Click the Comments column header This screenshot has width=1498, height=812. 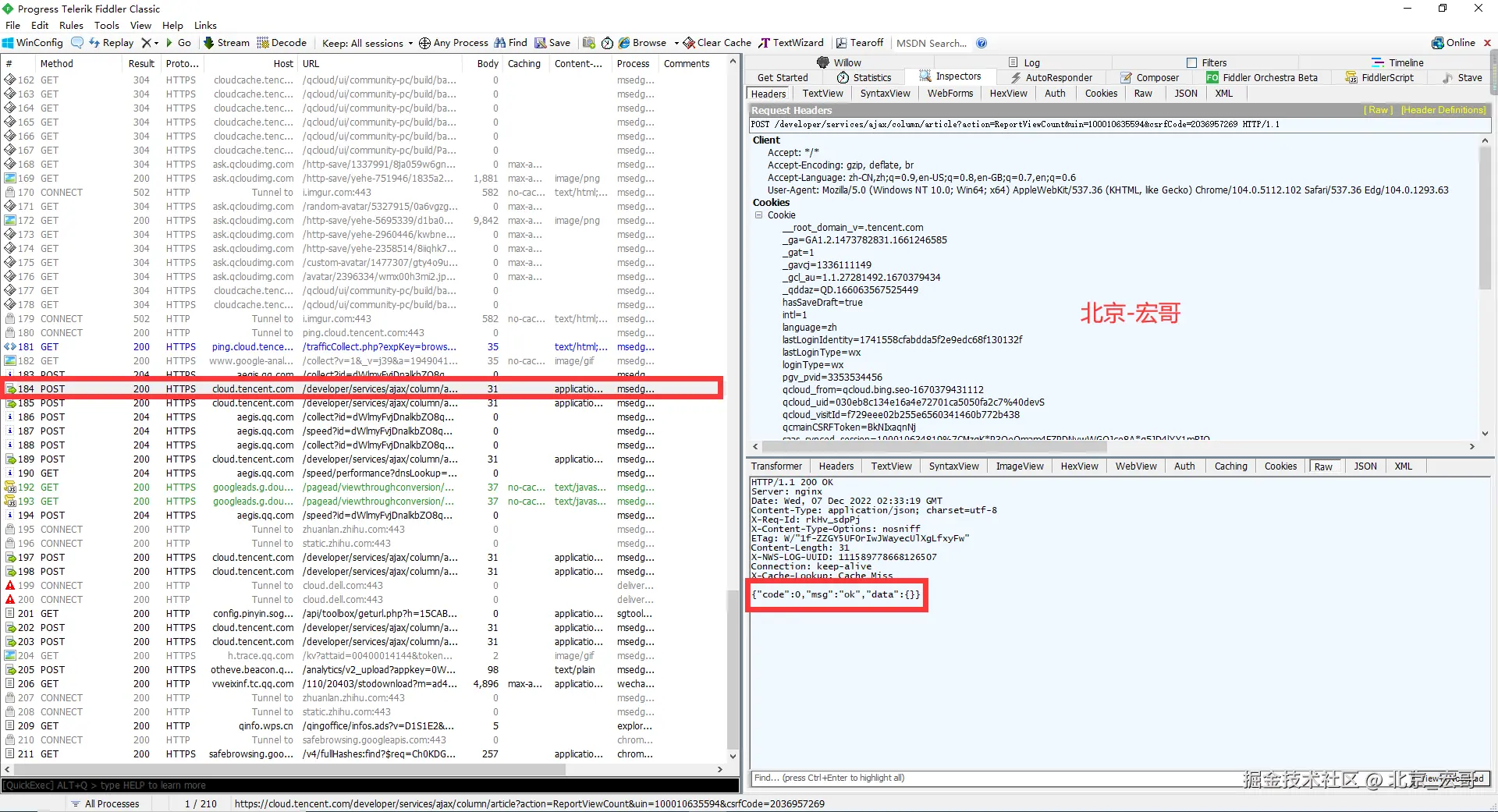click(x=687, y=64)
